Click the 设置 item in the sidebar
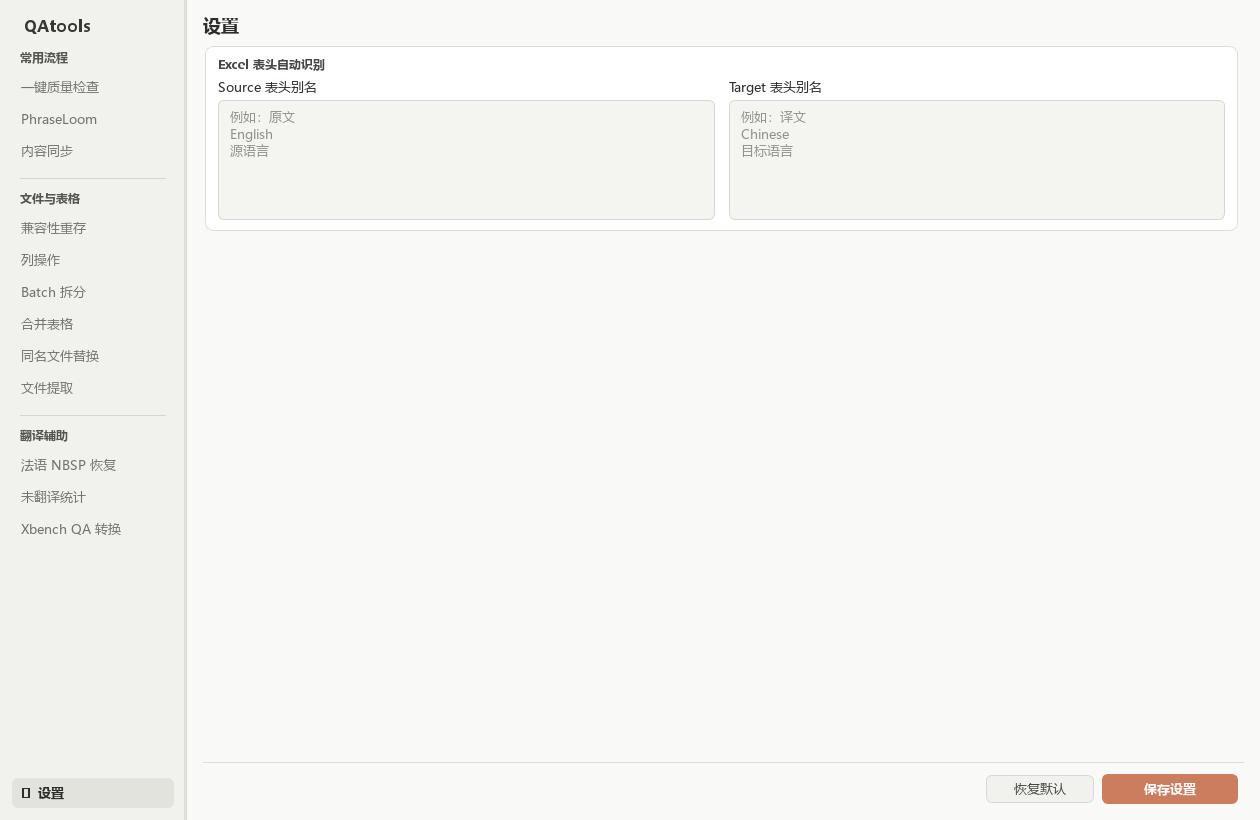Screen dimensions: 1260x820 coord(93,793)
